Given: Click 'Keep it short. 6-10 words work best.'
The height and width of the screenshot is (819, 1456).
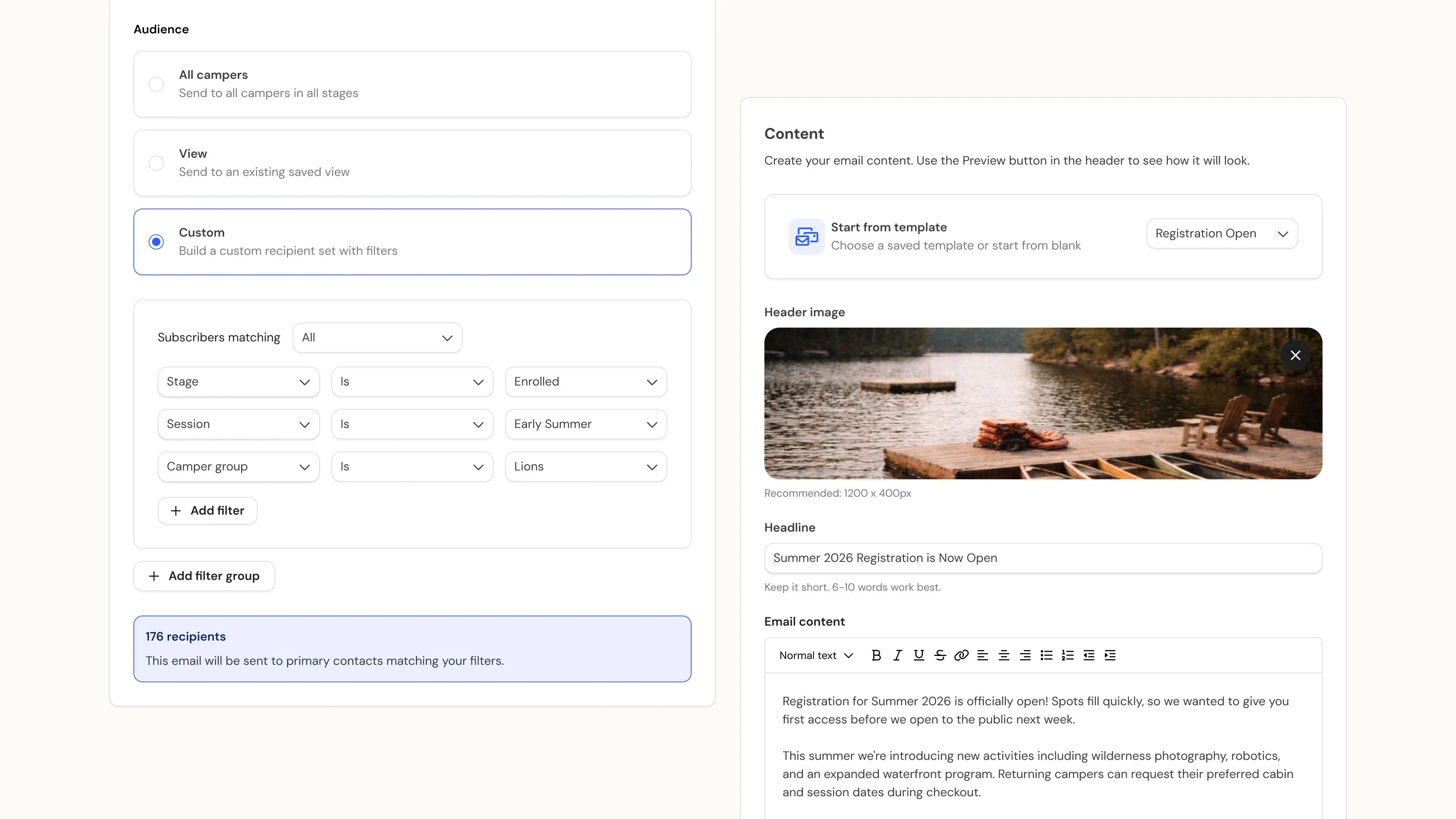Looking at the screenshot, I should 852,587.
